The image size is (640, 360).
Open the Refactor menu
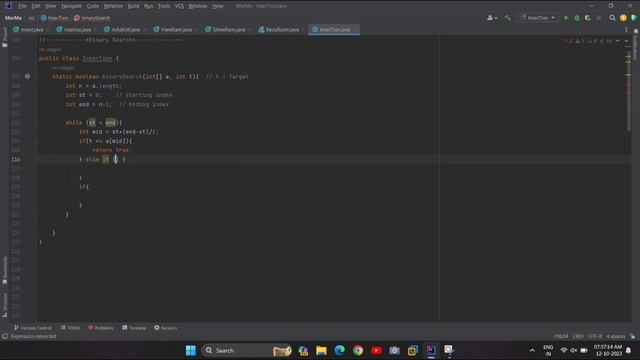113,6
